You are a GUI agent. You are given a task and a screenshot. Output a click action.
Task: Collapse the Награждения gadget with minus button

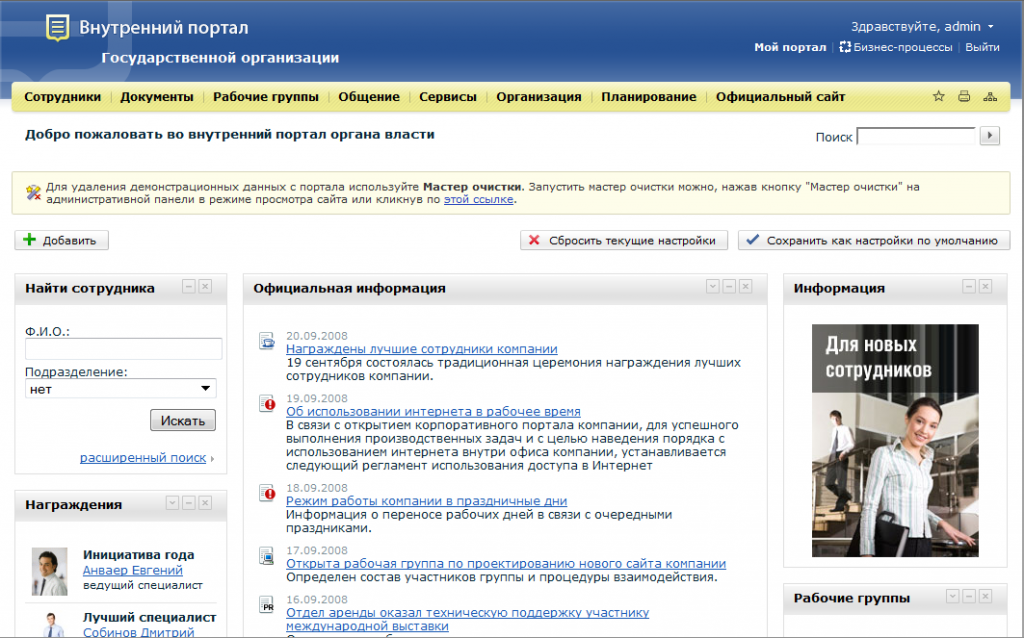coord(189,503)
